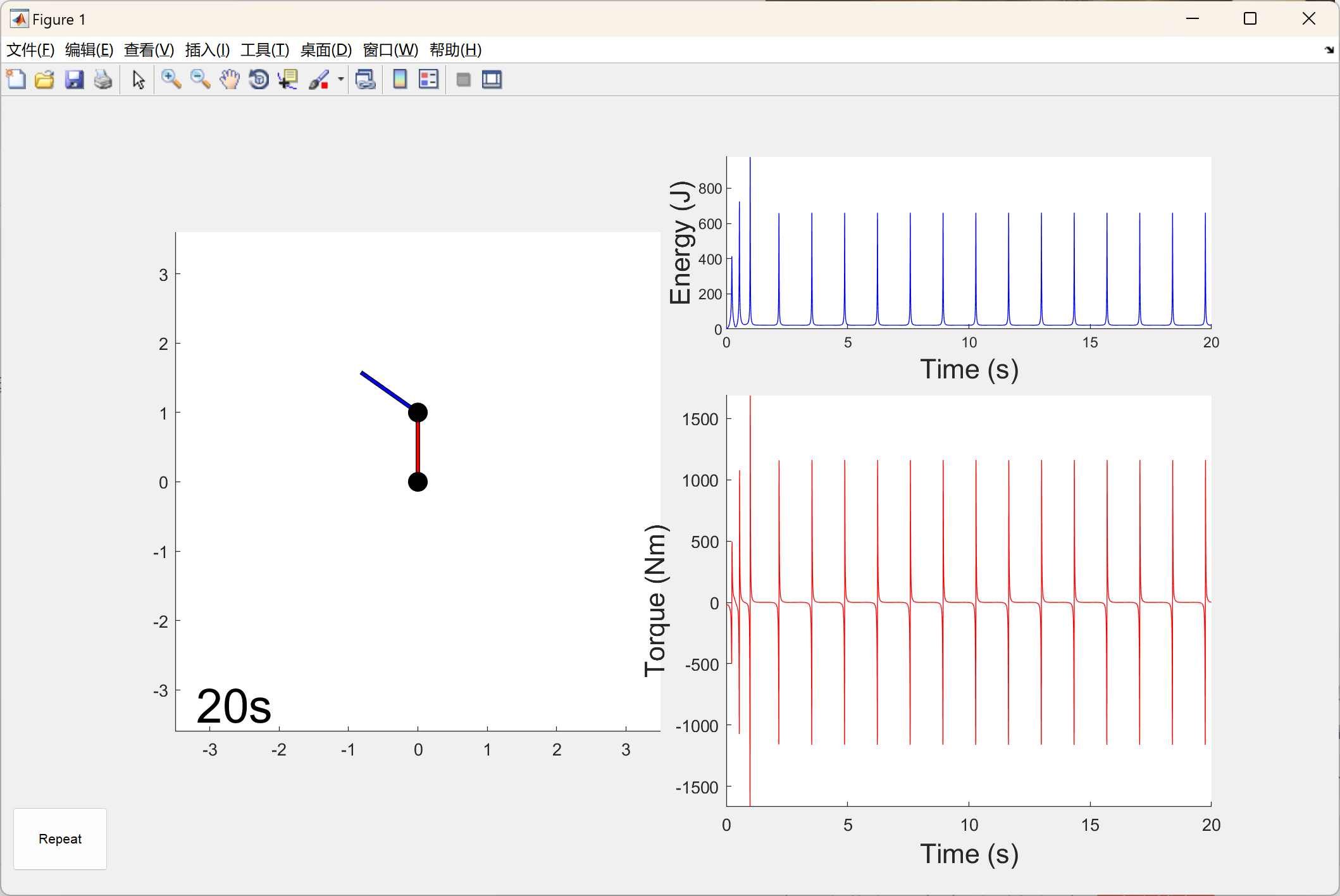1340x896 pixels.
Task: Print the figure with the printer icon
Action: click(x=103, y=80)
